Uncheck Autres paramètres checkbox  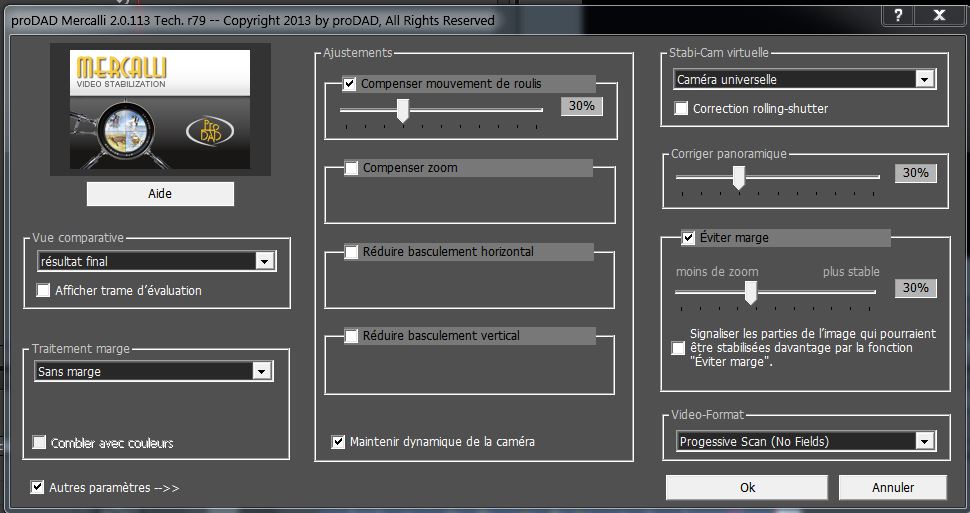tap(37, 487)
